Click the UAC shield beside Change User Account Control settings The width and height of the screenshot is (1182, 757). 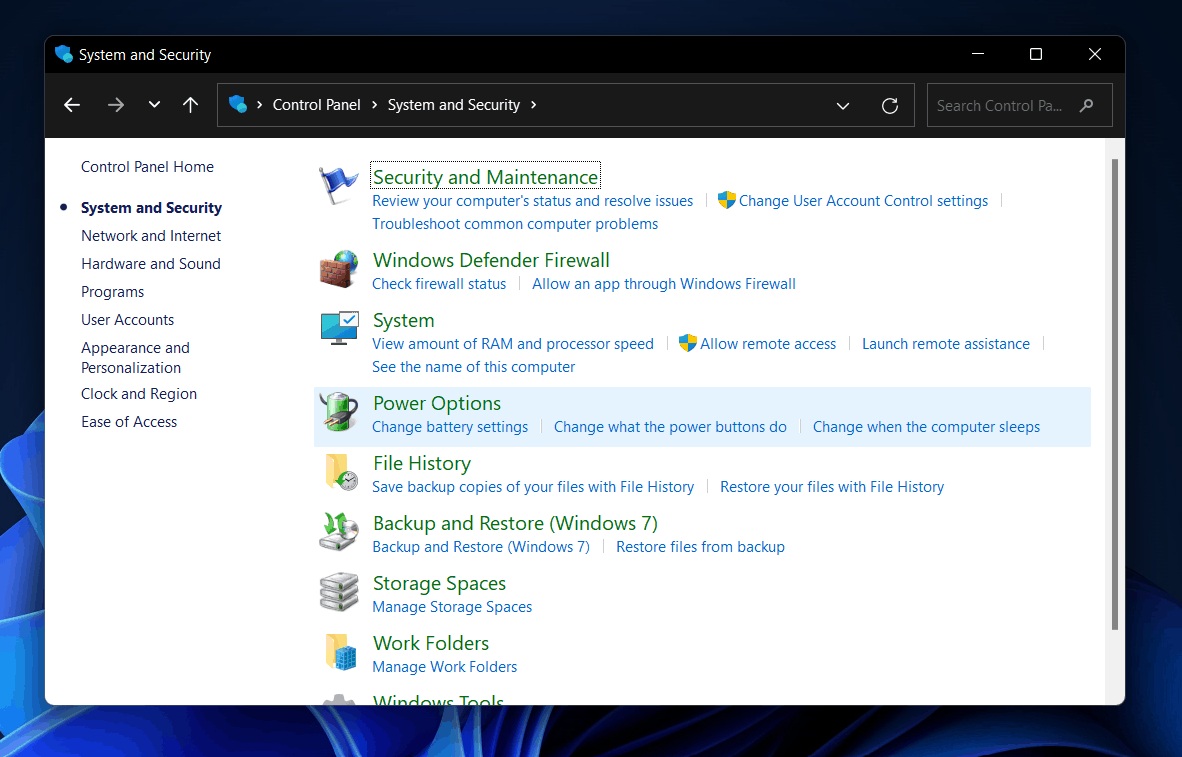726,200
